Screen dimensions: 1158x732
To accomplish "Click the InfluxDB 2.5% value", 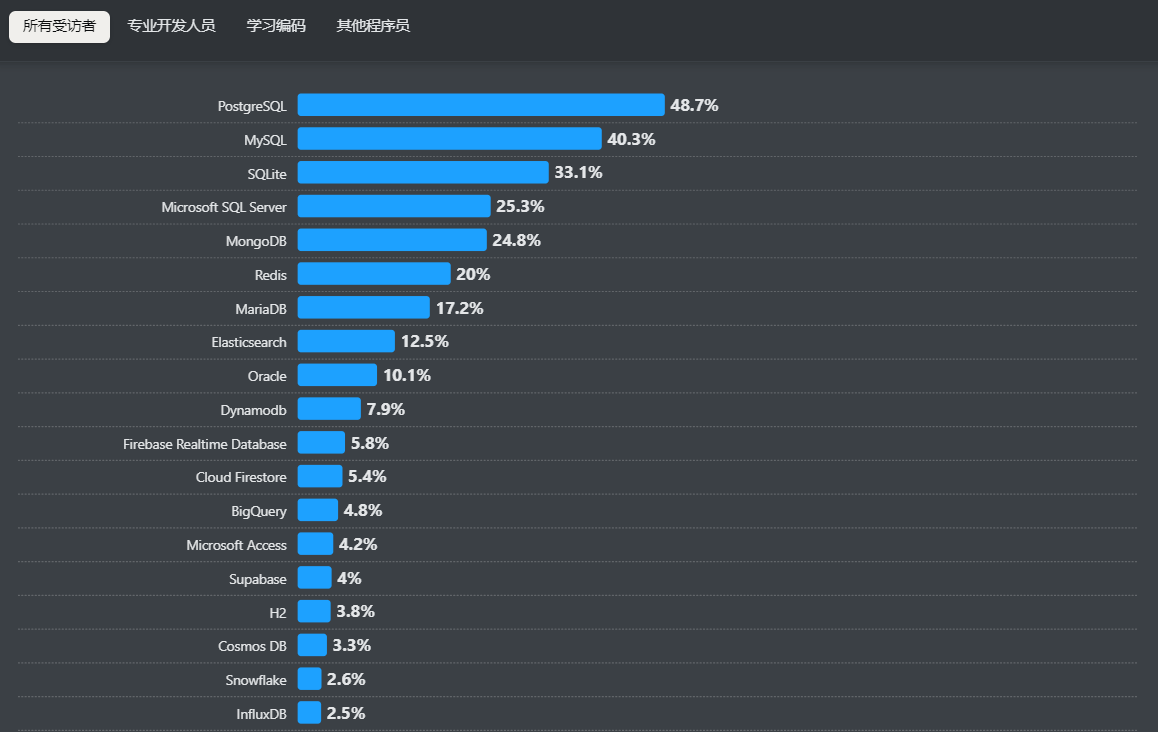I will coord(346,714).
